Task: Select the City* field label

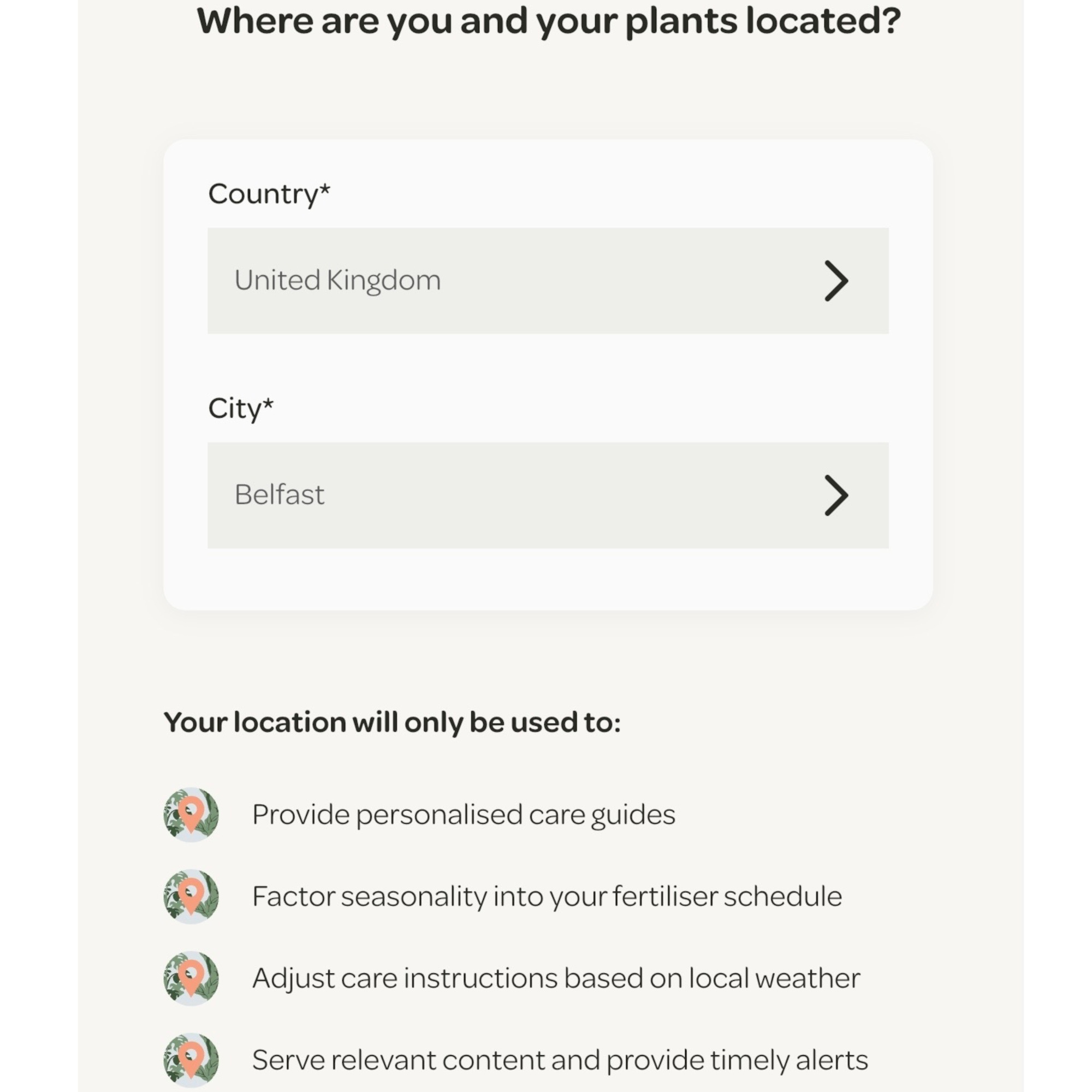Action: click(x=241, y=408)
